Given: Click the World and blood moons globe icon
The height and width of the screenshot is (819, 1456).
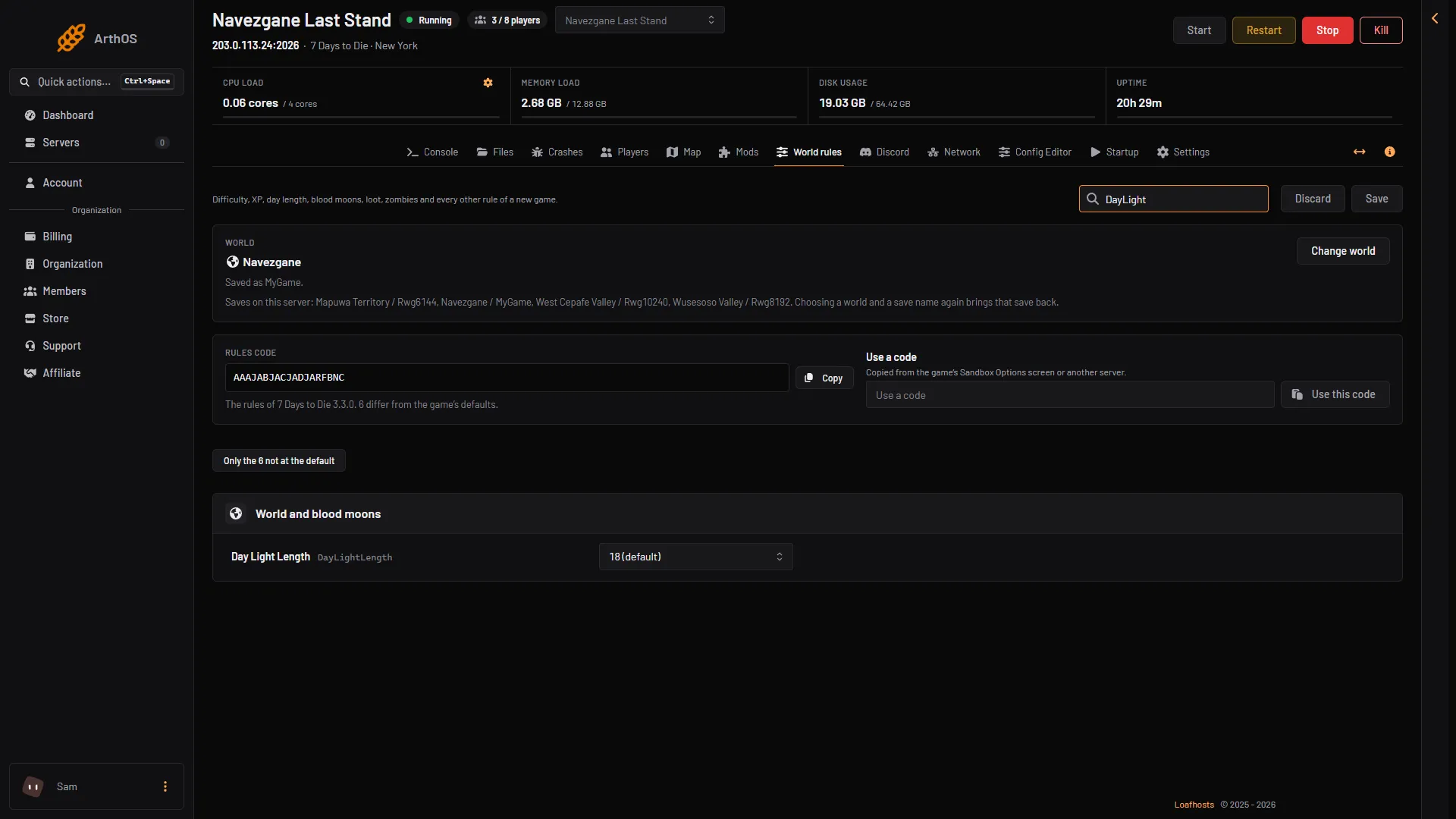Looking at the screenshot, I should [236, 513].
